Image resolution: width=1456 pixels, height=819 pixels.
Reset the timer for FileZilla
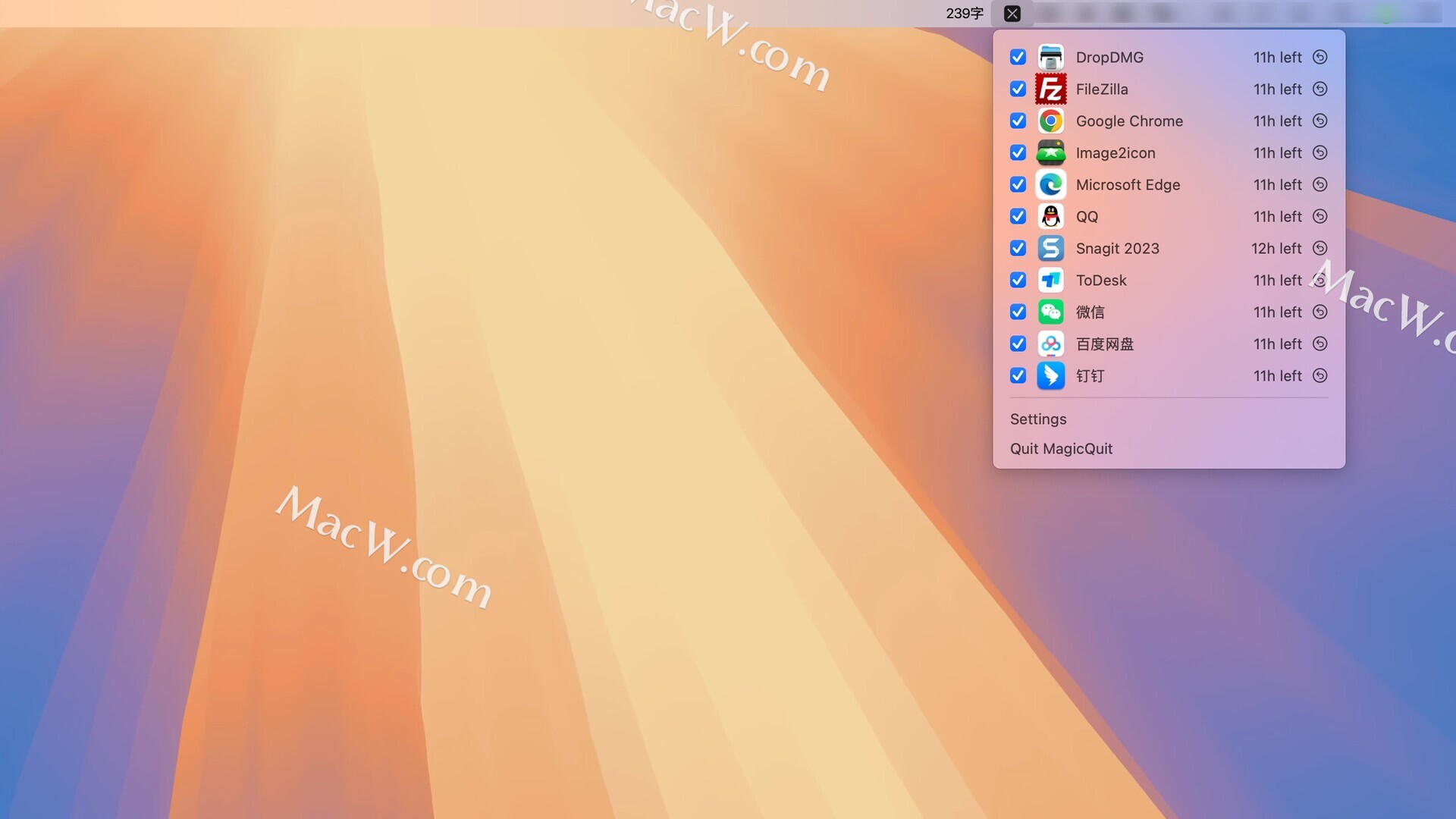[x=1319, y=89]
